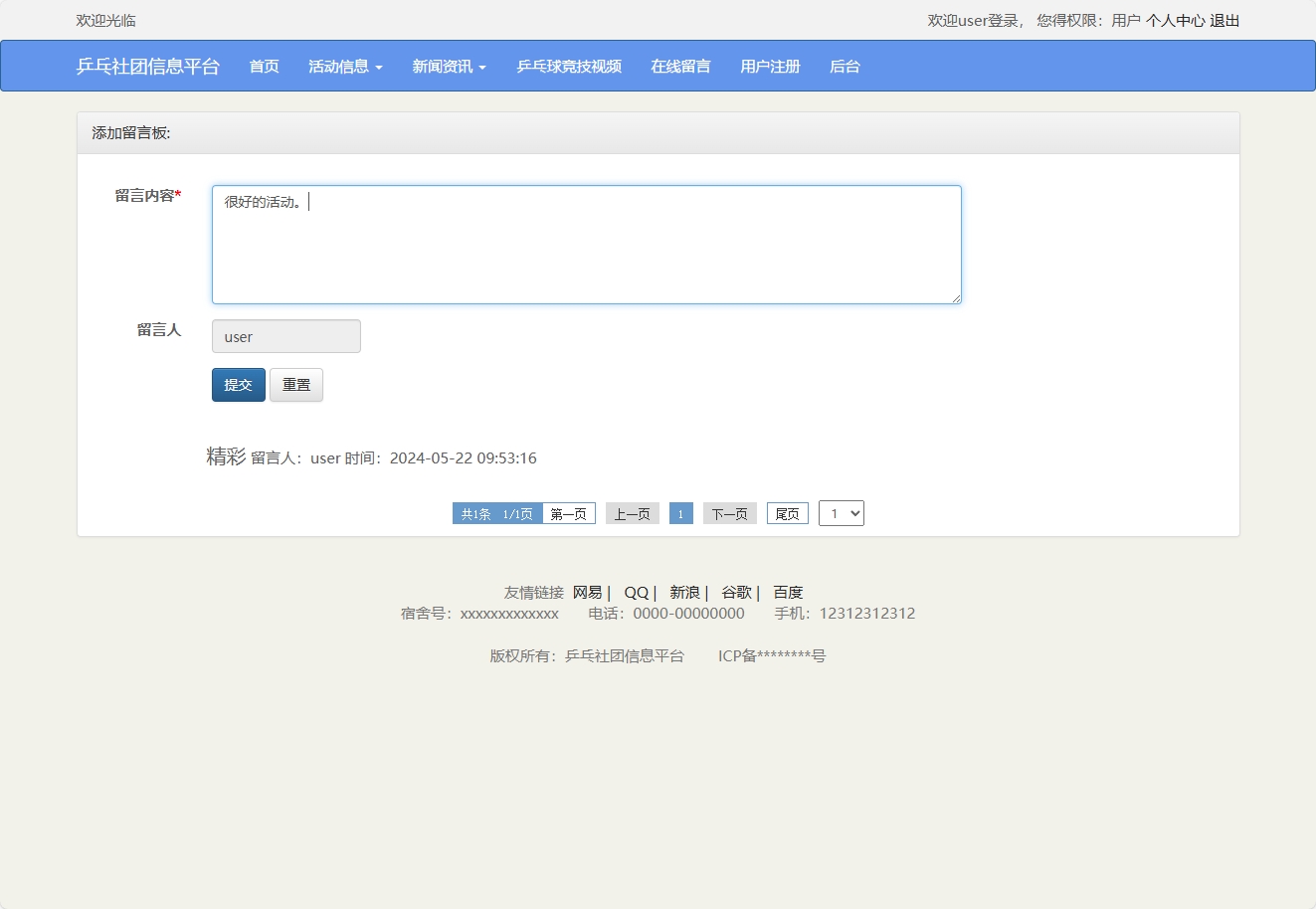Reset the form using 重置

point(295,385)
